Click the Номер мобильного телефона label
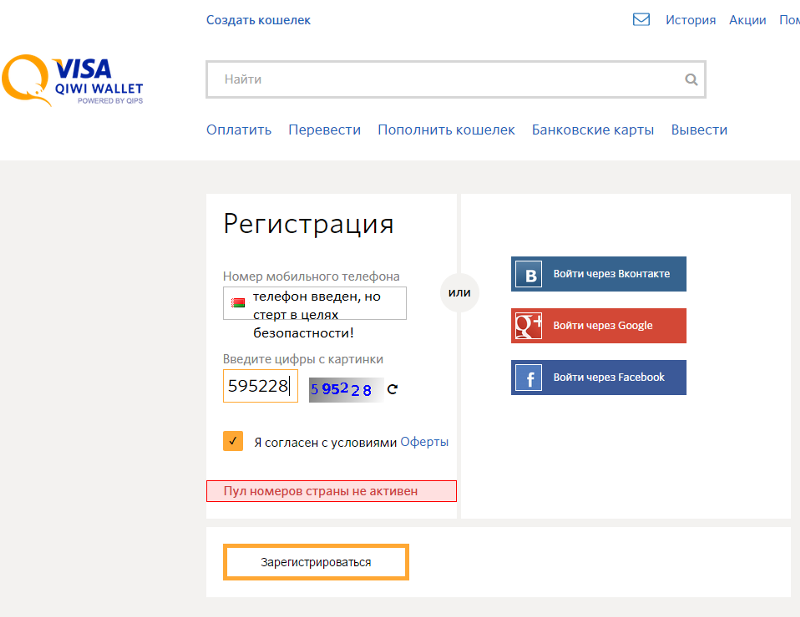800x617 pixels. 311,277
